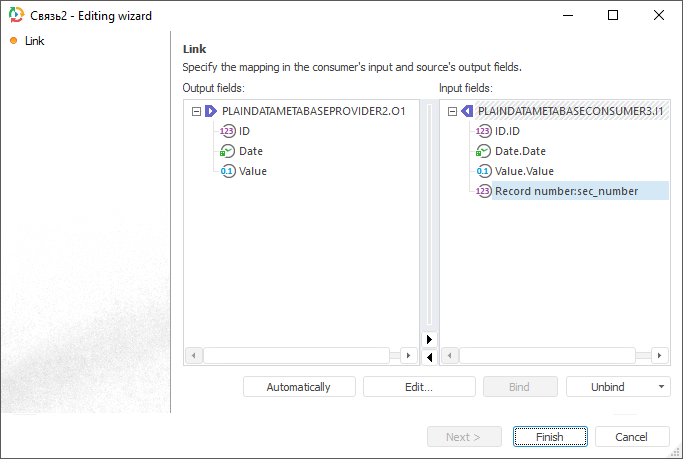This screenshot has width=683, height=459.
Task: Open the Unbind dropdown arrow
Action: pos(660,387)
